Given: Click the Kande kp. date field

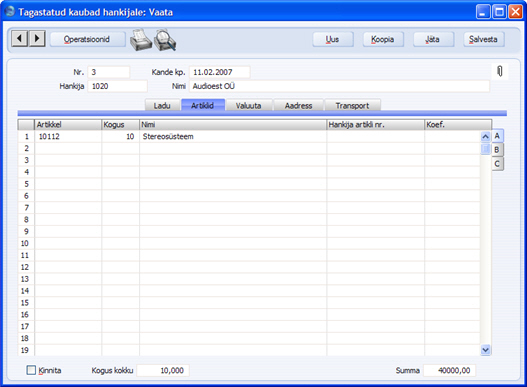Looking at the screenshot, I should [x=220, y=72].
